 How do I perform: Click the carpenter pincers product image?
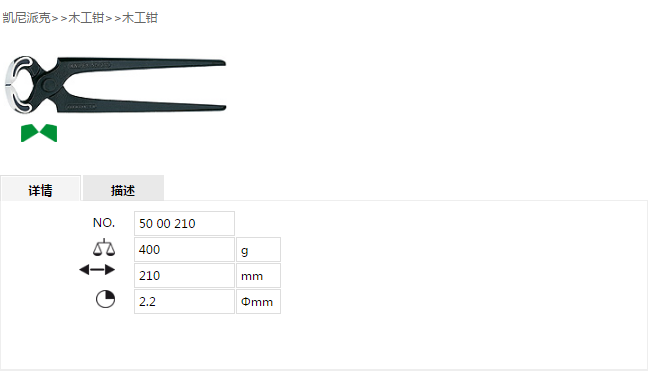pos(115,85)
